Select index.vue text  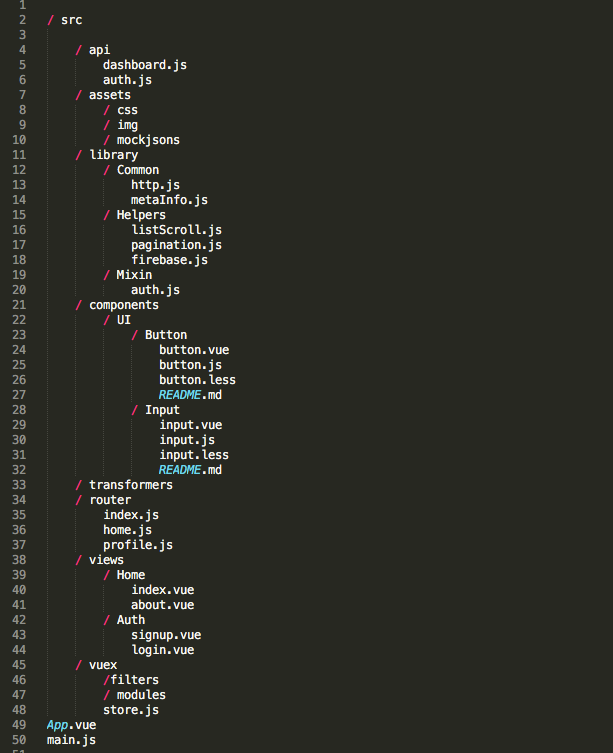coord(162,590)
